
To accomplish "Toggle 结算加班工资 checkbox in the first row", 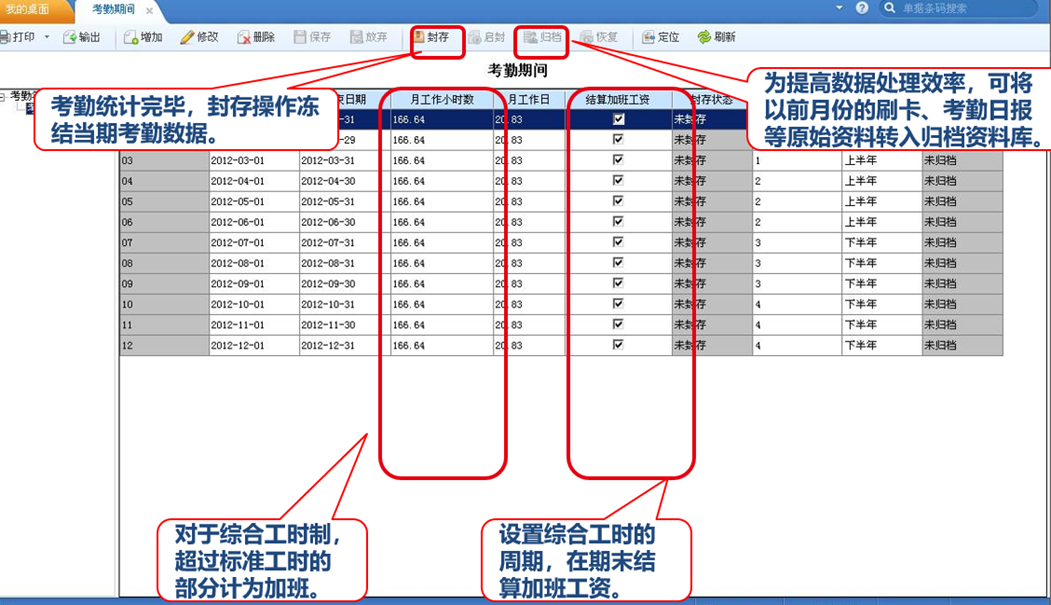I will 618,119.
